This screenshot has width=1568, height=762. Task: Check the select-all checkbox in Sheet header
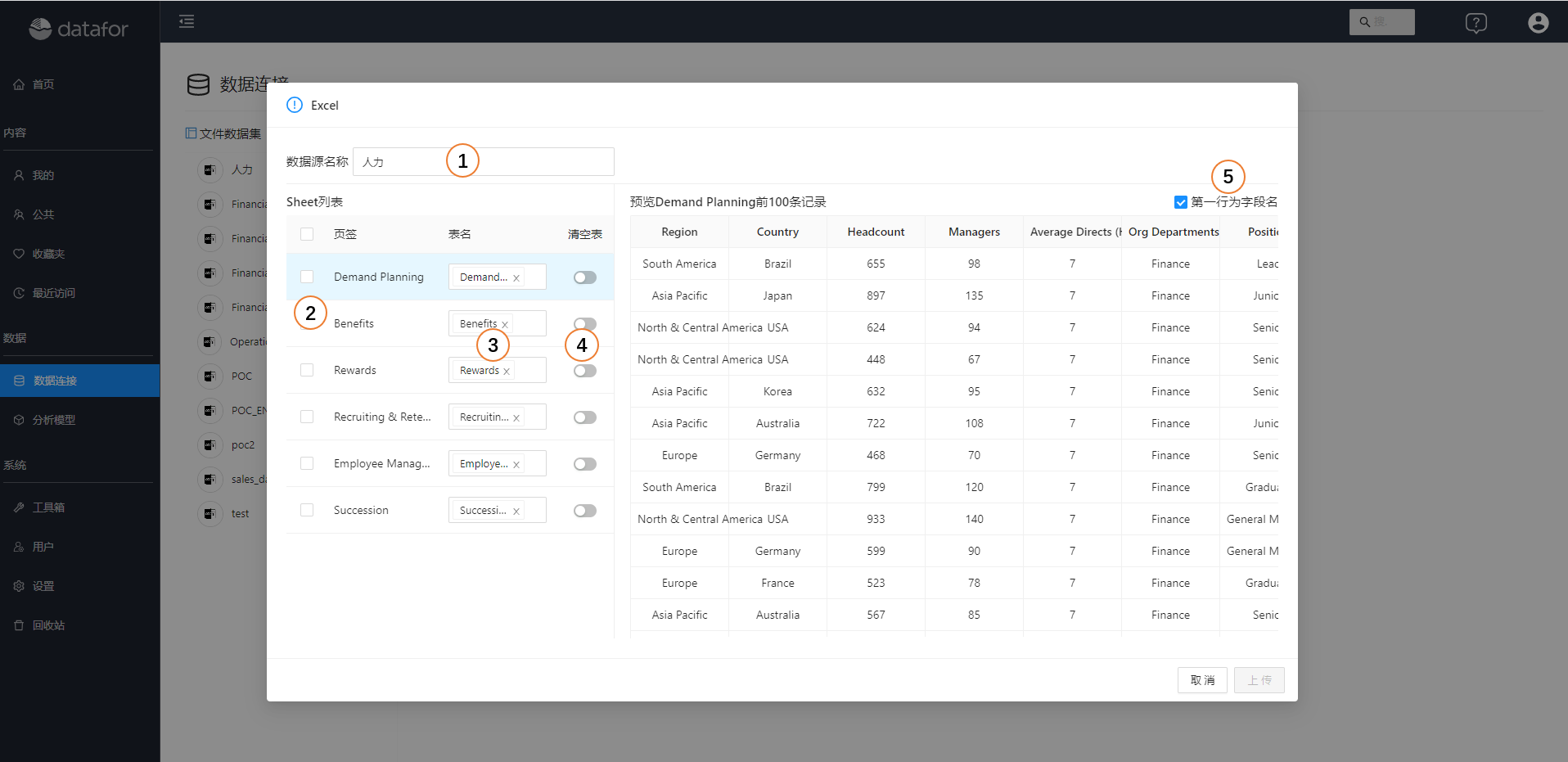[x=307, y=234]
